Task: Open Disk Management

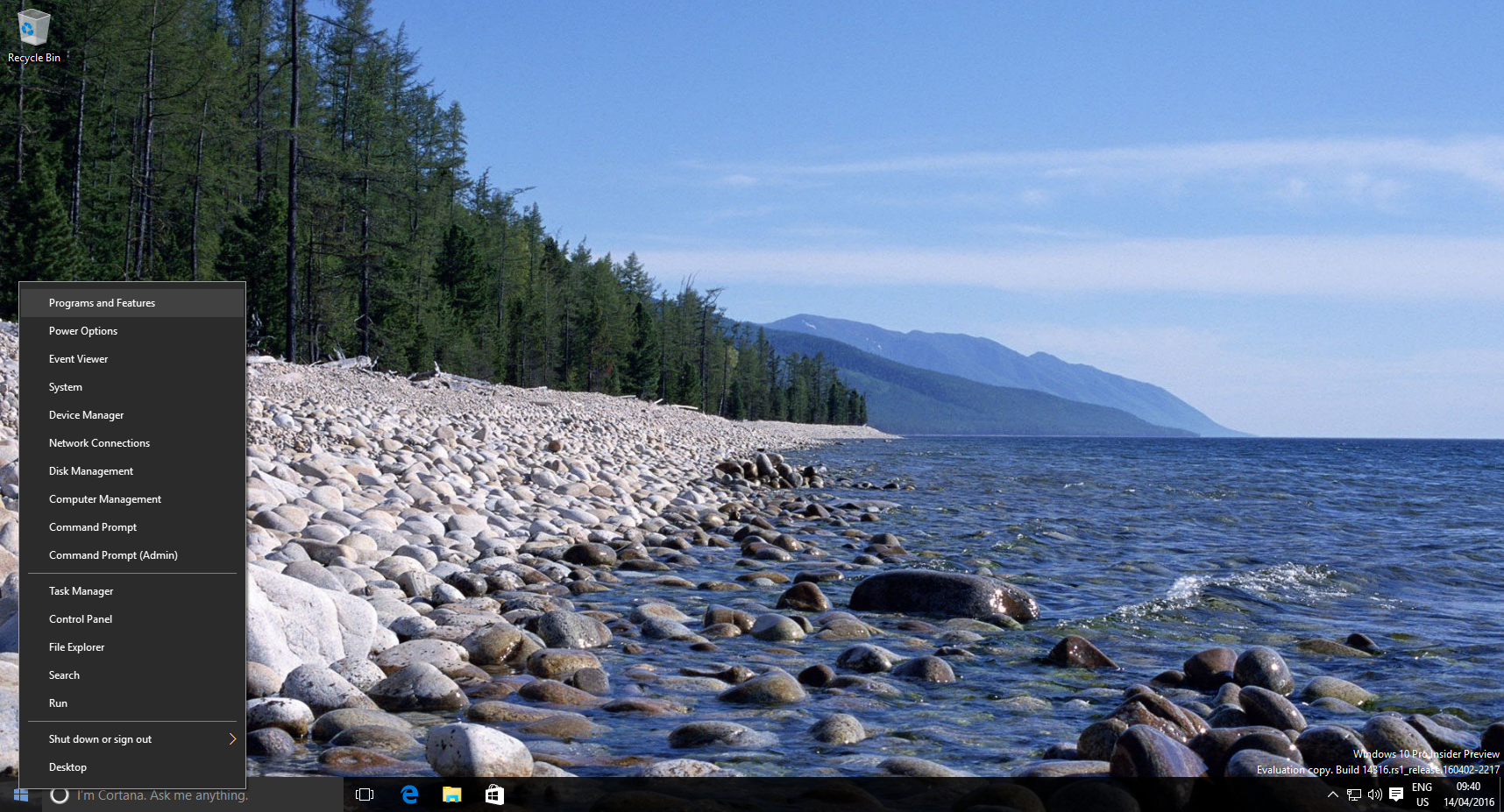Action: (132, 471)
